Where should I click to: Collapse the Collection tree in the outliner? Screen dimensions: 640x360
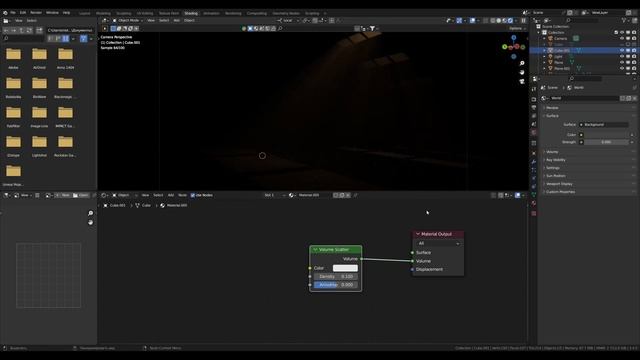coord(539,33)
